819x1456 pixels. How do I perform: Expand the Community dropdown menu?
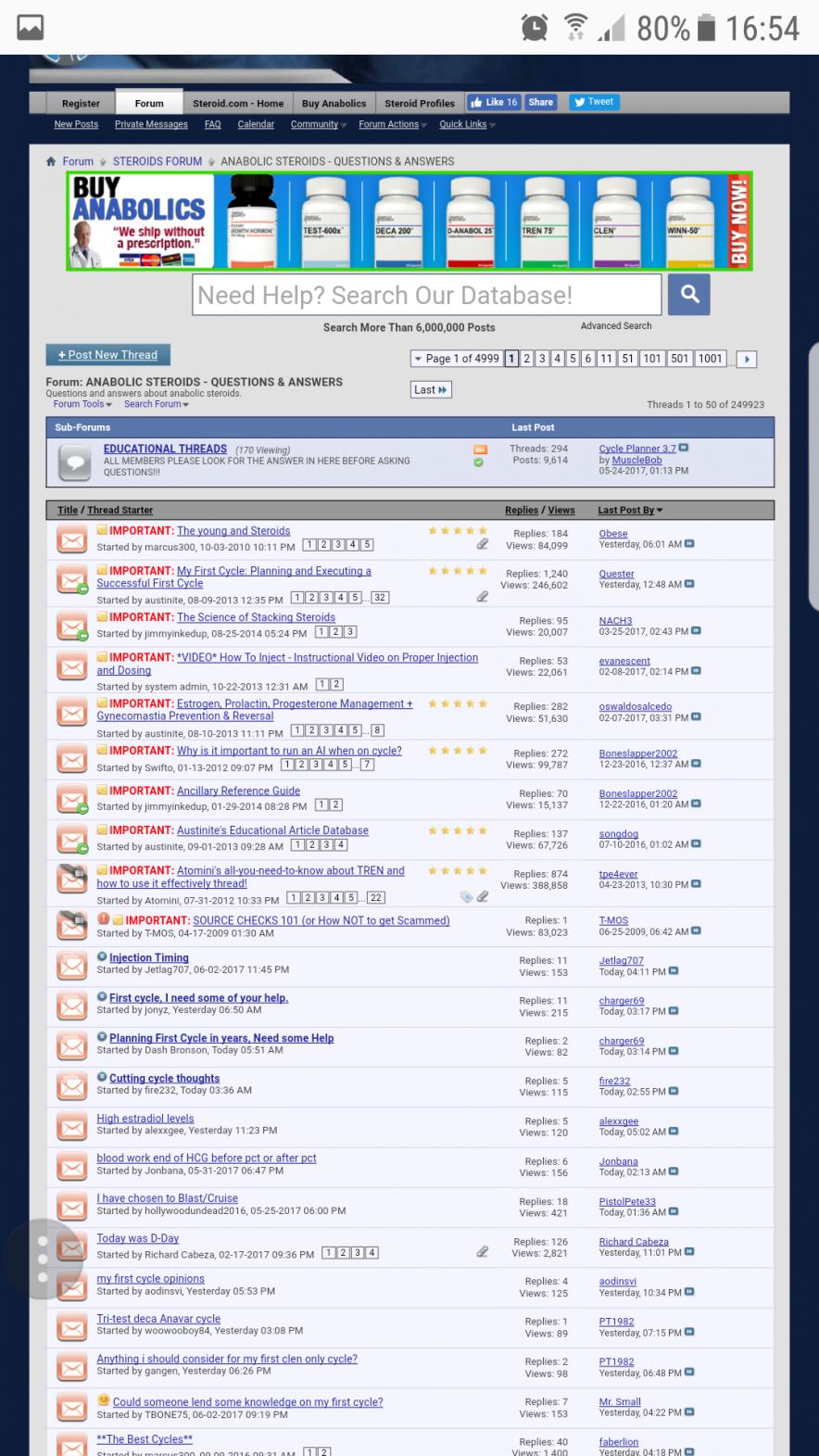pos(318,124)
